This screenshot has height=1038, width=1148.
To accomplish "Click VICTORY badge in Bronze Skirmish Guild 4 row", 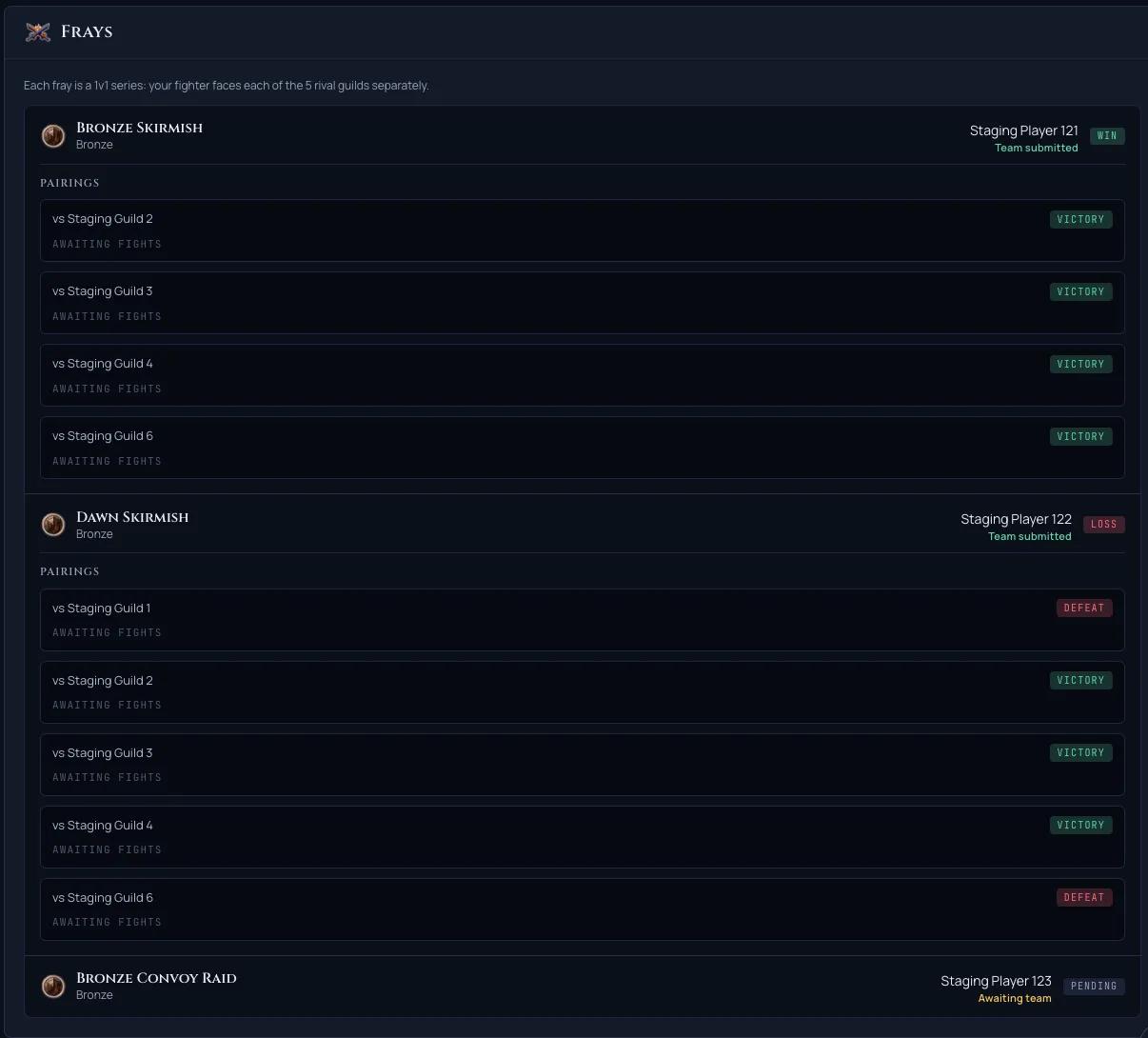I will pos(1080,364).
